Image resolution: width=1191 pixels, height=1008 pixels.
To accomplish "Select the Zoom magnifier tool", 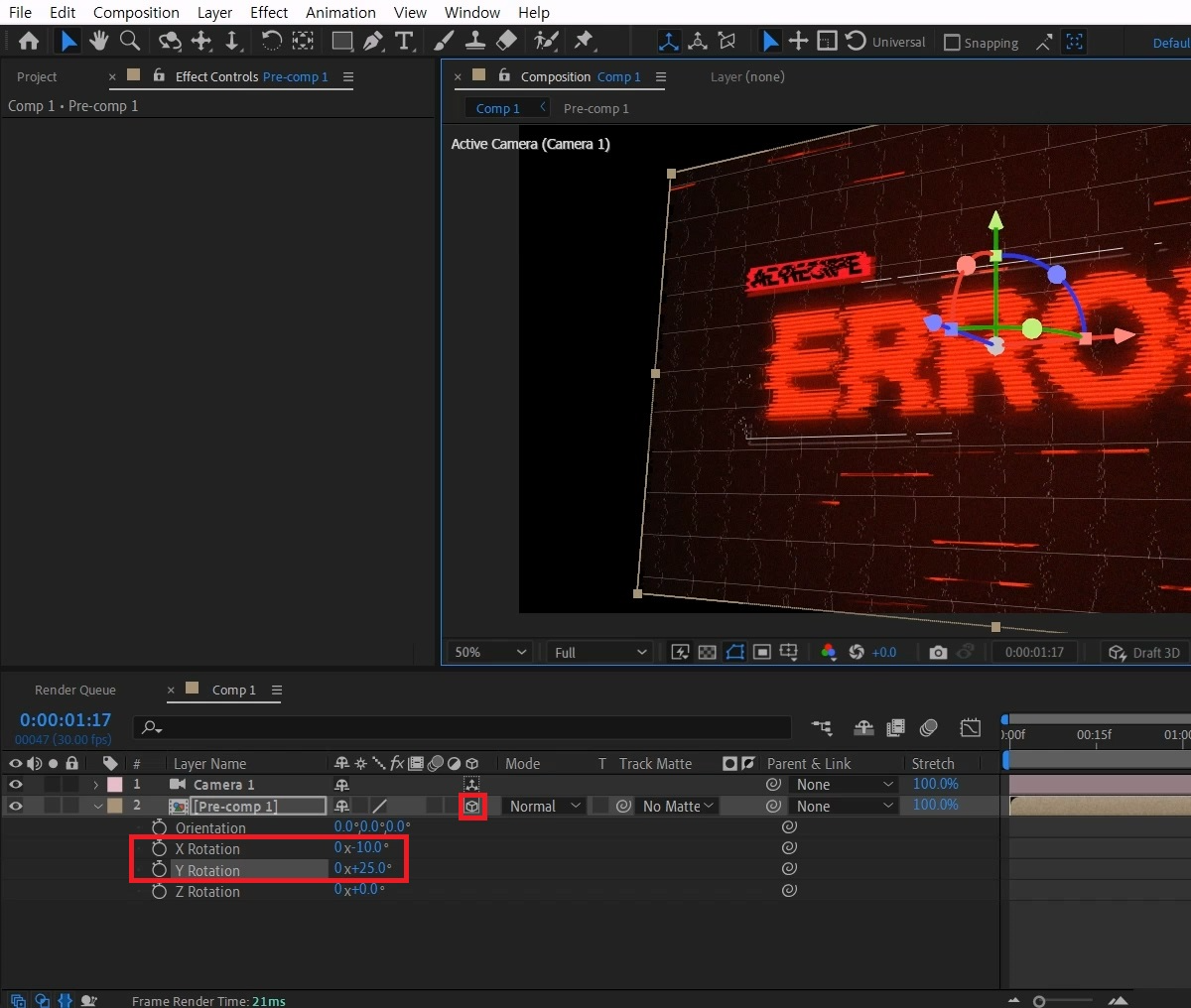I will pos(130,41).
